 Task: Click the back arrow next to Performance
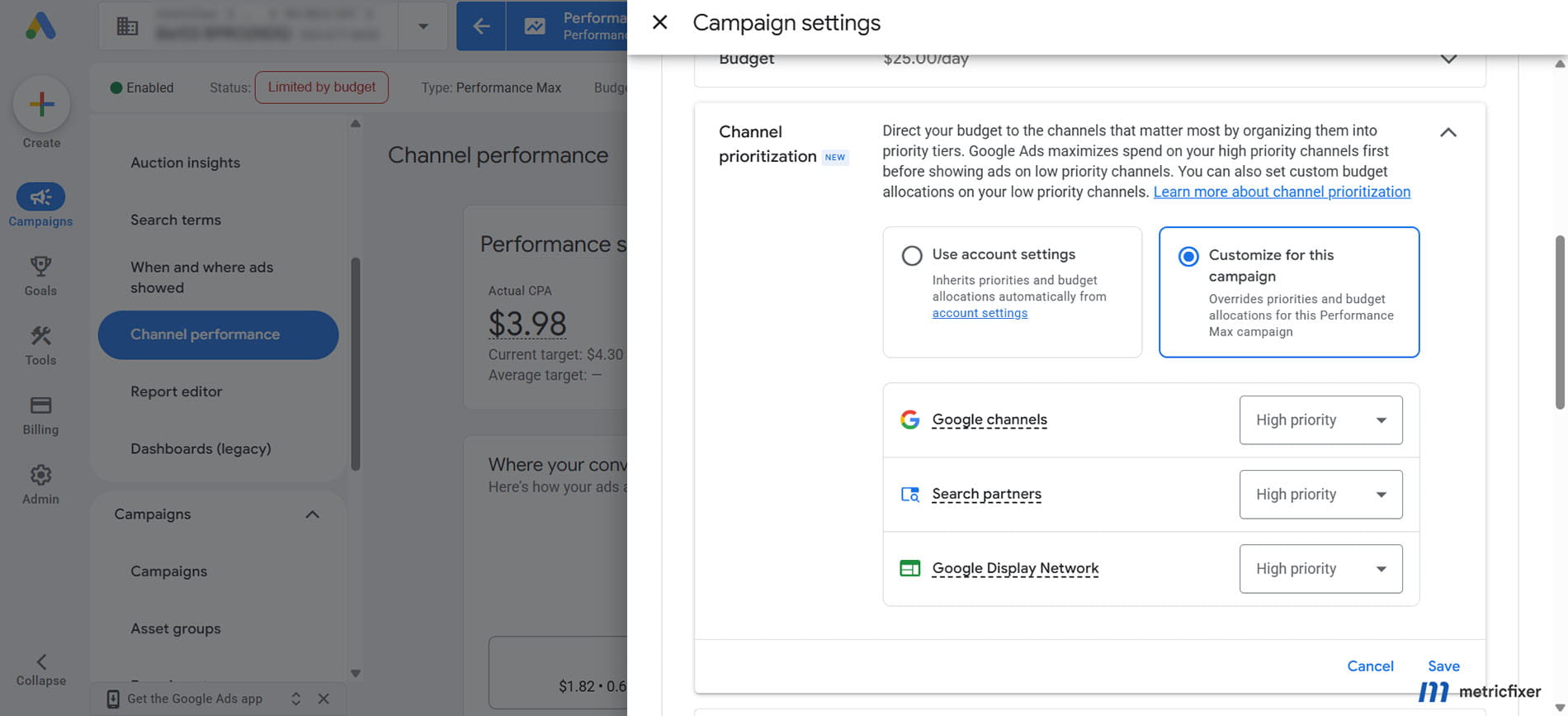pos(481,26)
